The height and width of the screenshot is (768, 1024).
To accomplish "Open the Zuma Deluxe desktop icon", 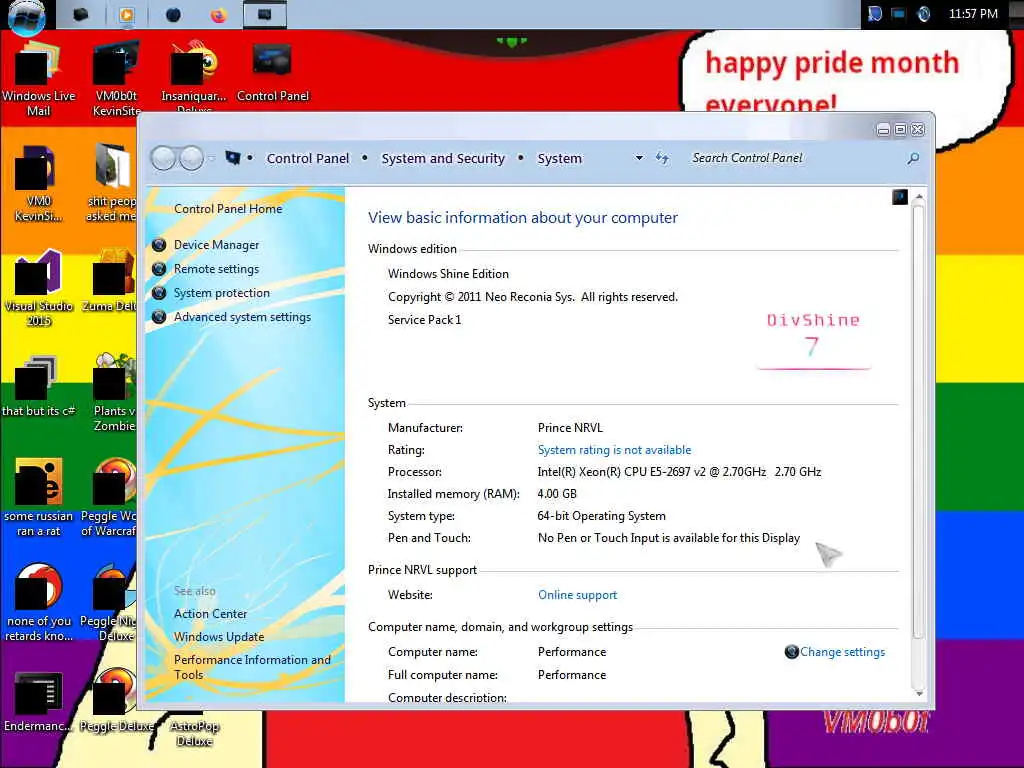I will [x=111, y=281].
